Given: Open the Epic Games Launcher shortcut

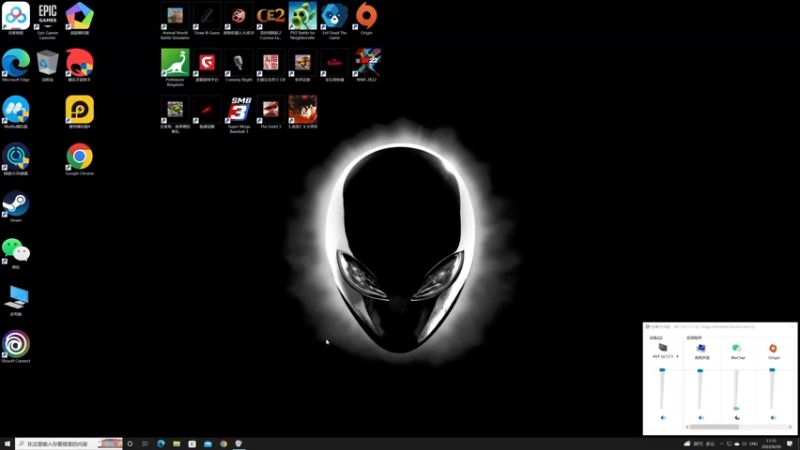Looking at the screenshot, I should pyautogui.click(x=47, y=19).
